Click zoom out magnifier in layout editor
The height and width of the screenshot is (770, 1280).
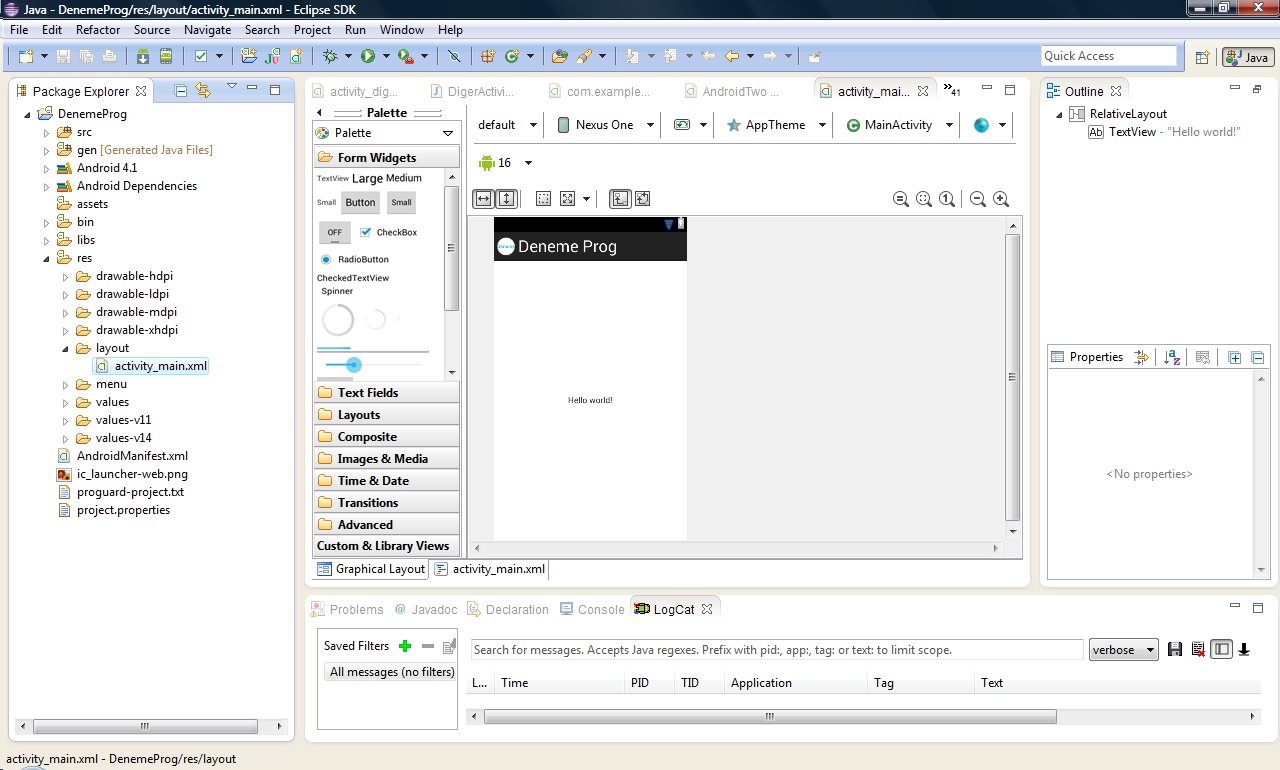[x=978, y=199]
